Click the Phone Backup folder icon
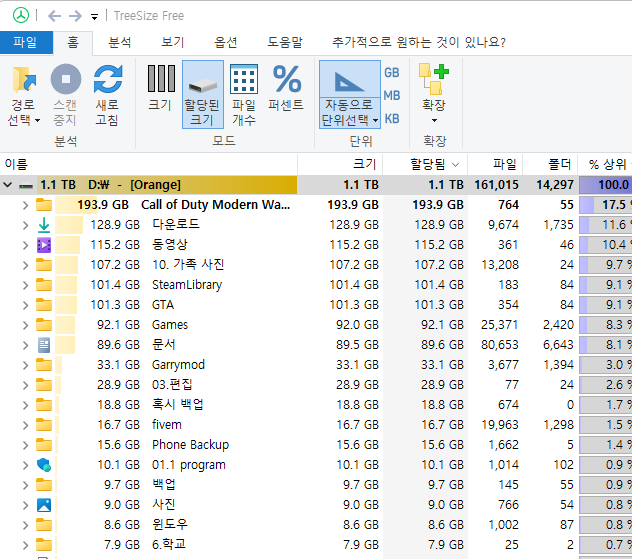Screen dimensions: 632x559 (44, 445)
